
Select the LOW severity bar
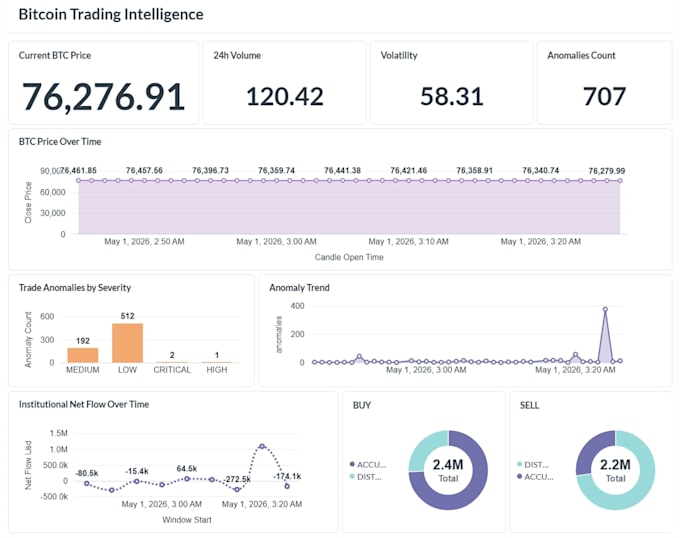tap(128, 343)
